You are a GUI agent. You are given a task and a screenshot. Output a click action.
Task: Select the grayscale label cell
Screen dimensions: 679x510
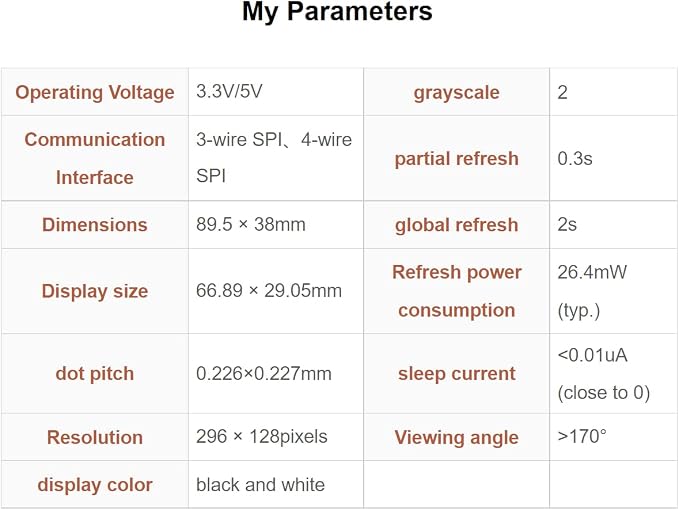[x=456, y=92]
